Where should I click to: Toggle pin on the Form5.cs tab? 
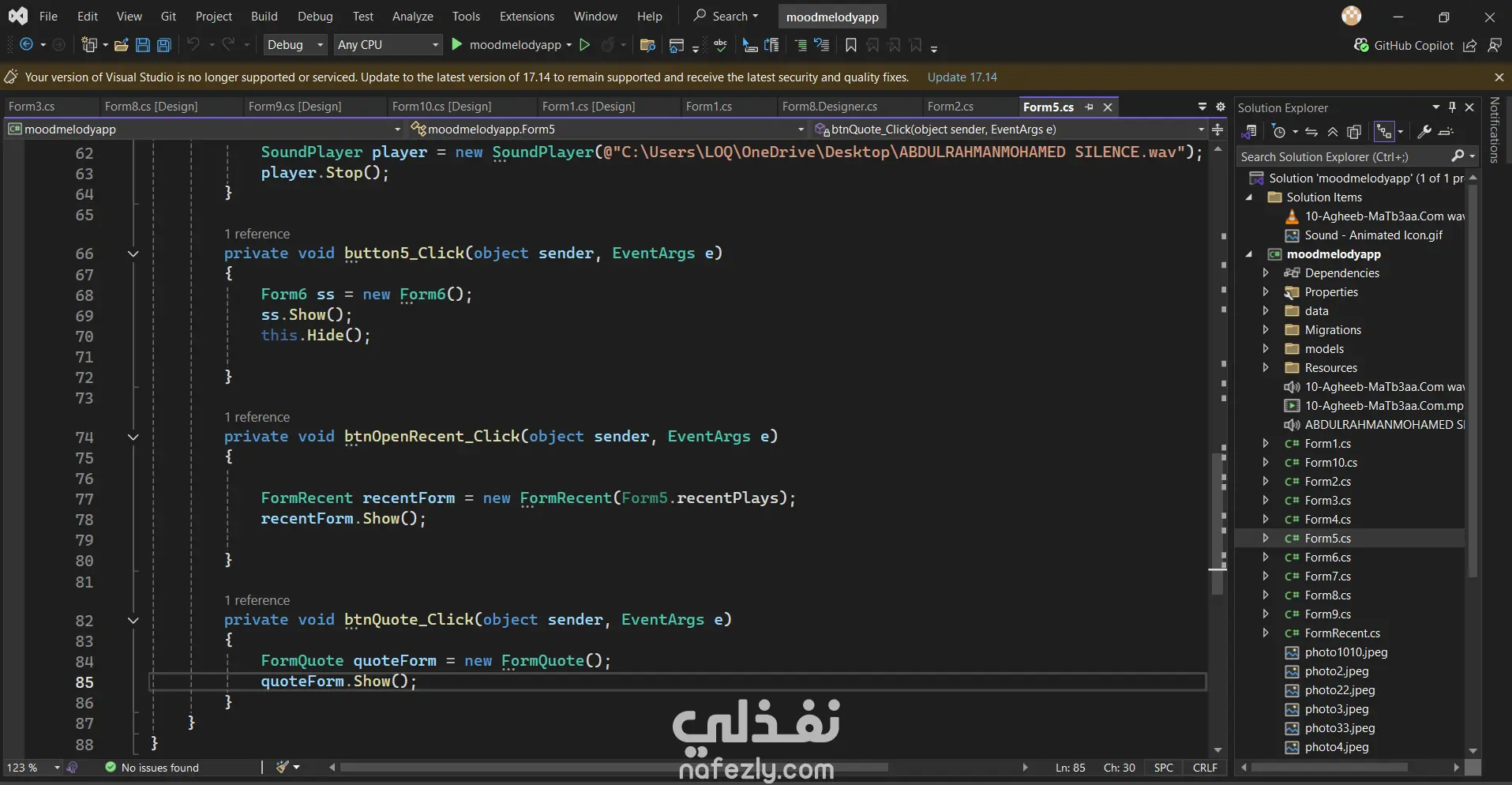pos(1090,107)
